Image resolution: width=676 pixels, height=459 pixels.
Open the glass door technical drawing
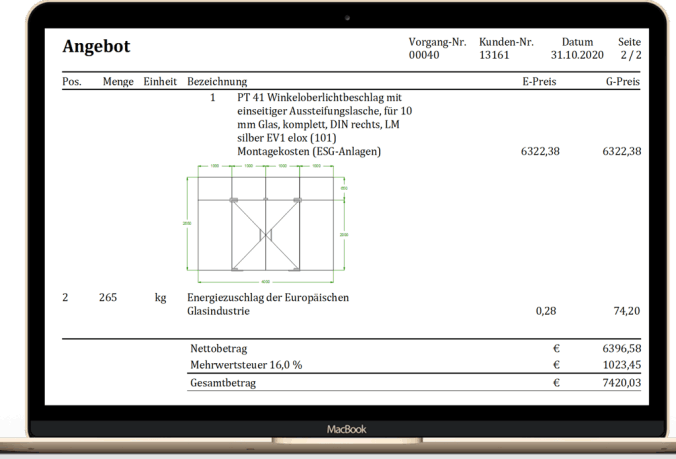coord(266,218)
